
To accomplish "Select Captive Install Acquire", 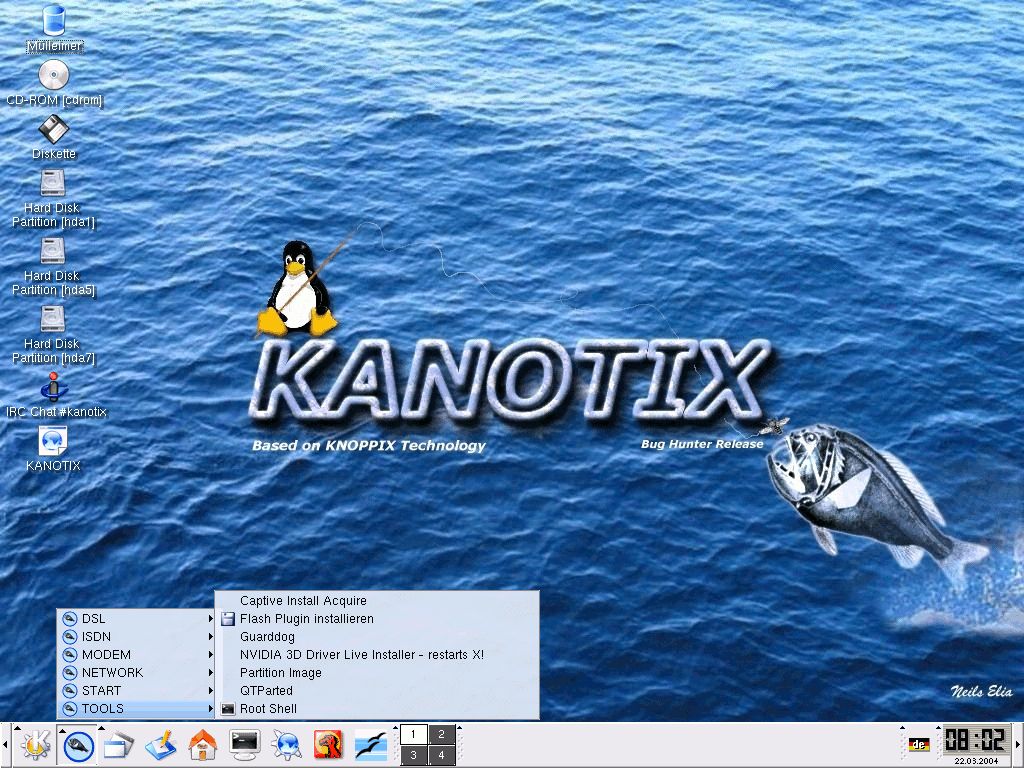I will 377,601.
